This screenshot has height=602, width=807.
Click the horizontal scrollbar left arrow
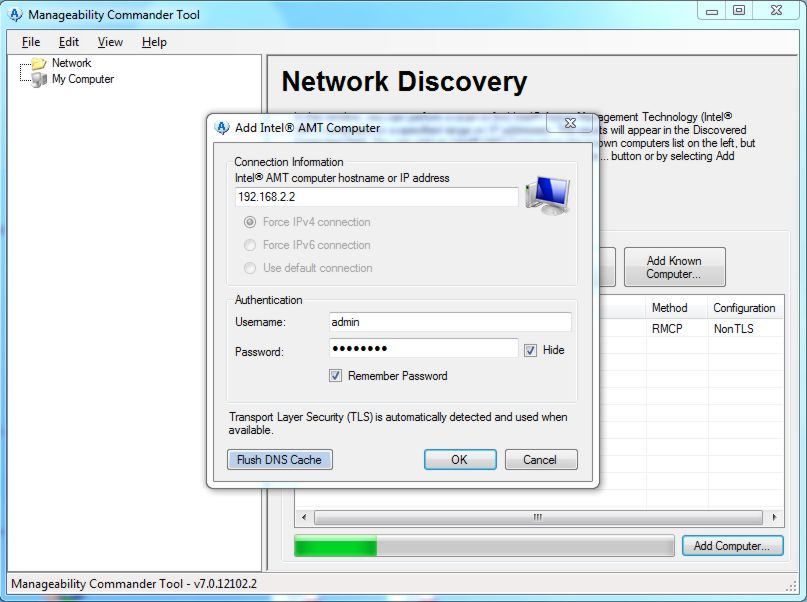pyautogui.click(x=304, y=517)
